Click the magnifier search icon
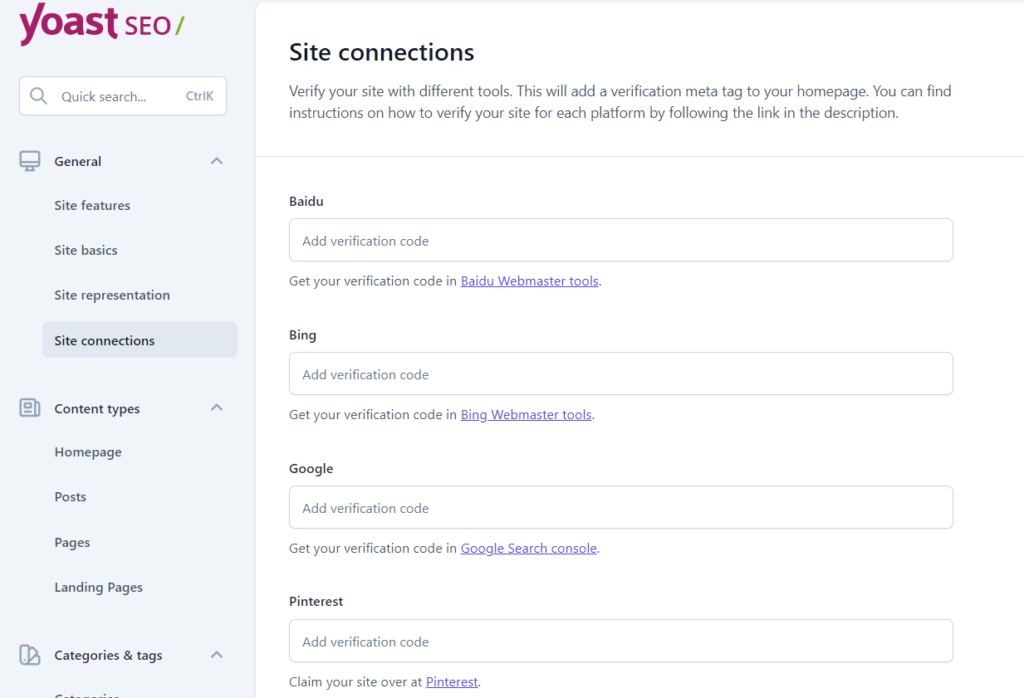Image resolution: width=1024 pixels, height=698 pixels. [x=39, y=96]
